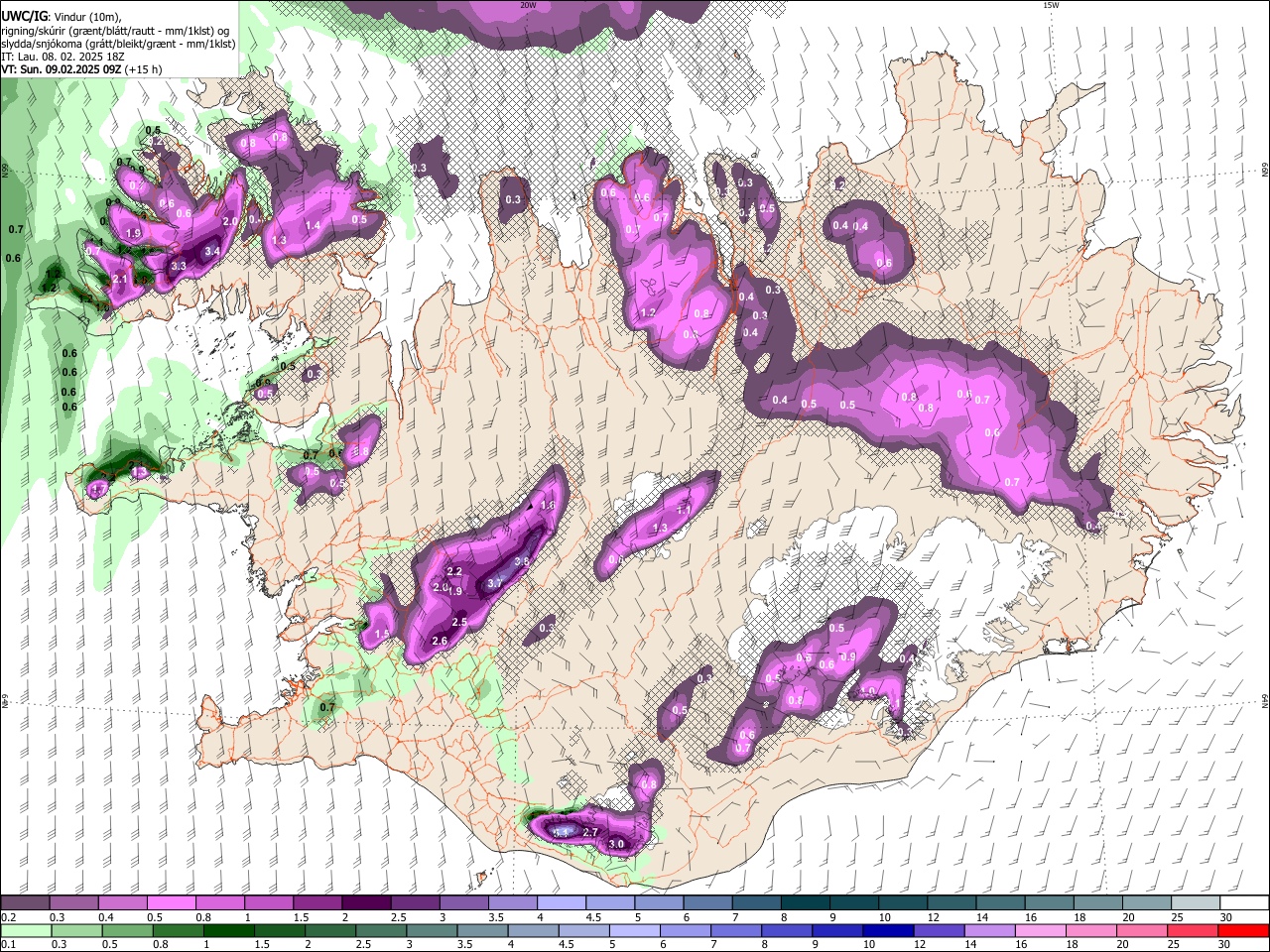Click the bright pink 0.5–0.8 top legend swatch

[x=171, y=902]
